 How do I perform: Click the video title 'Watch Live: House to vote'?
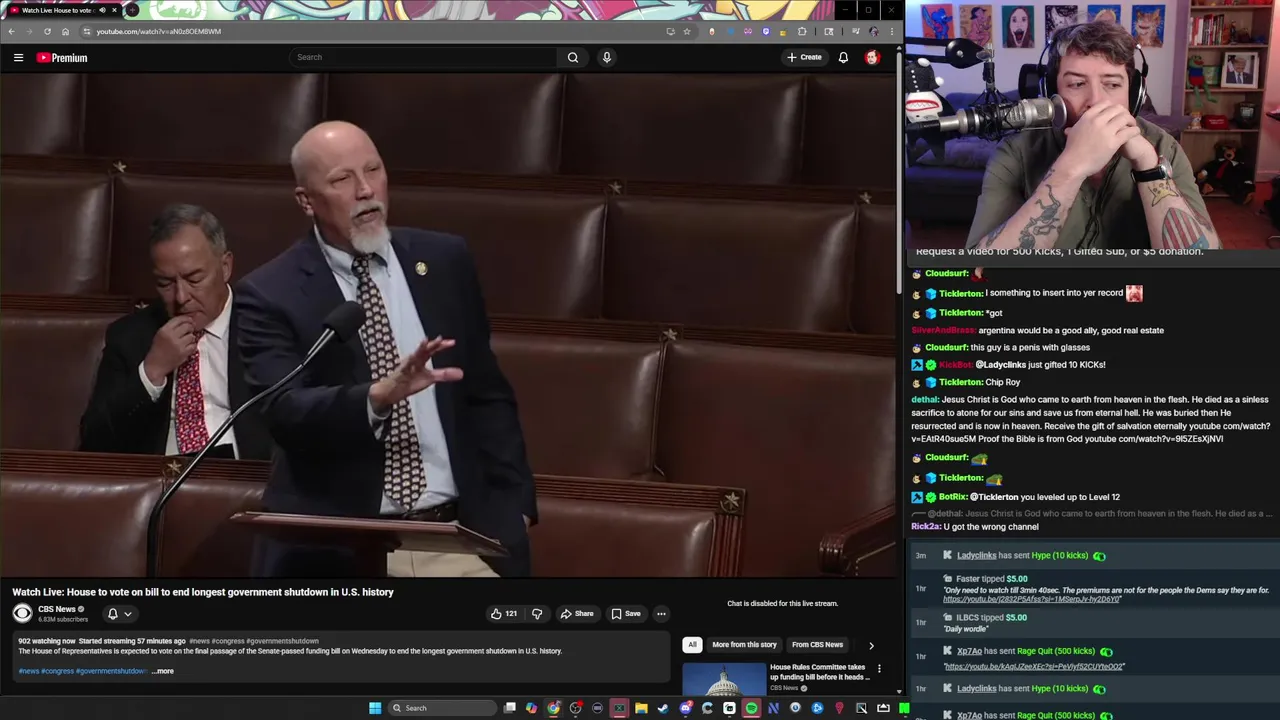click(203, 592)
